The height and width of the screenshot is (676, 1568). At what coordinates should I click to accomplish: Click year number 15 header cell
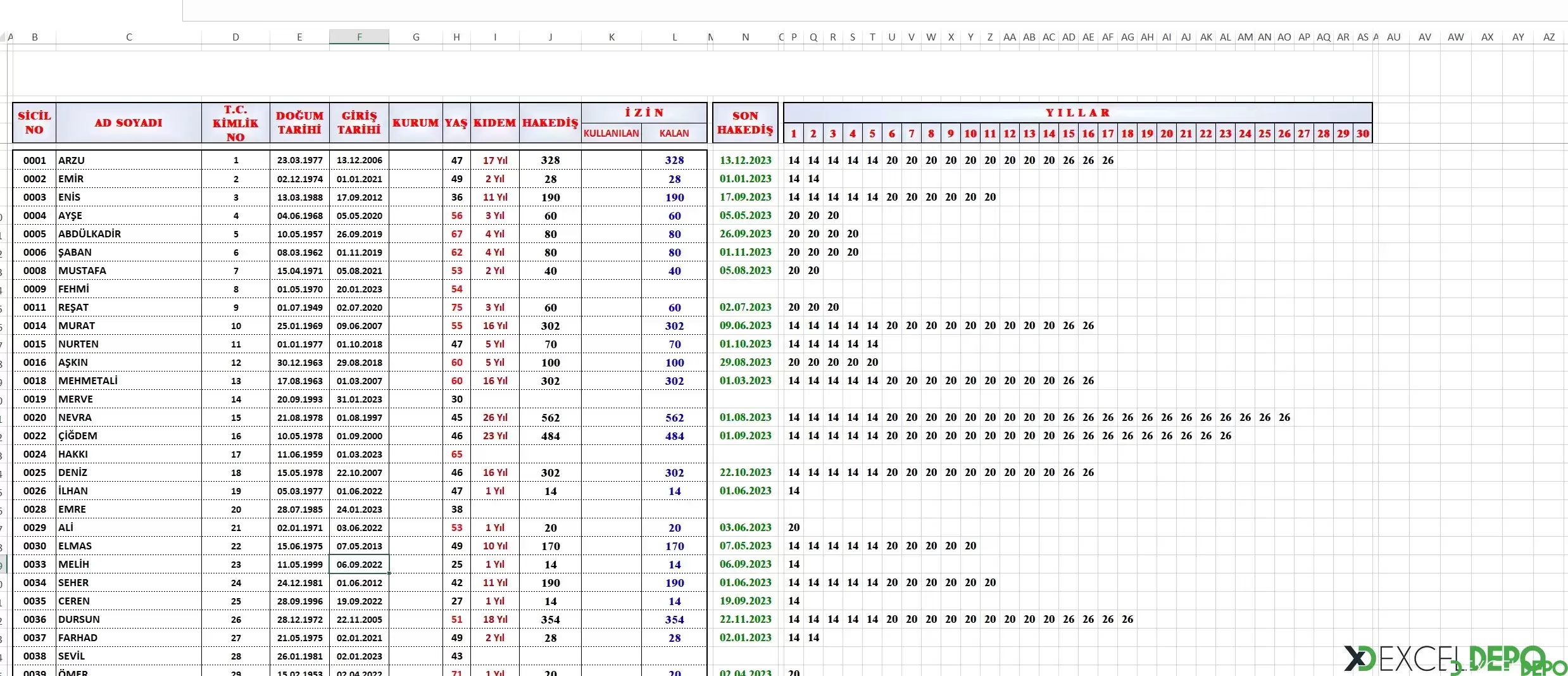click(x=1069, y=134)
